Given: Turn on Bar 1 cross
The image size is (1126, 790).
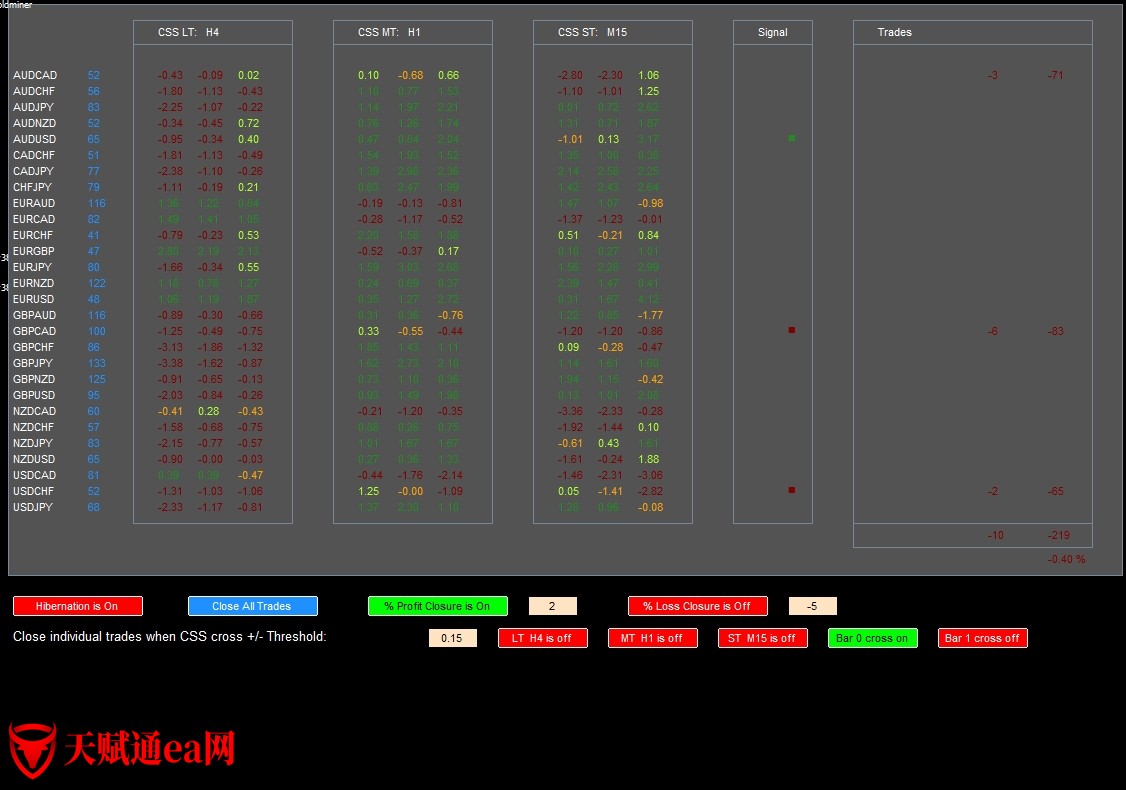Looking at the screenshot, I should coord(983,638).
